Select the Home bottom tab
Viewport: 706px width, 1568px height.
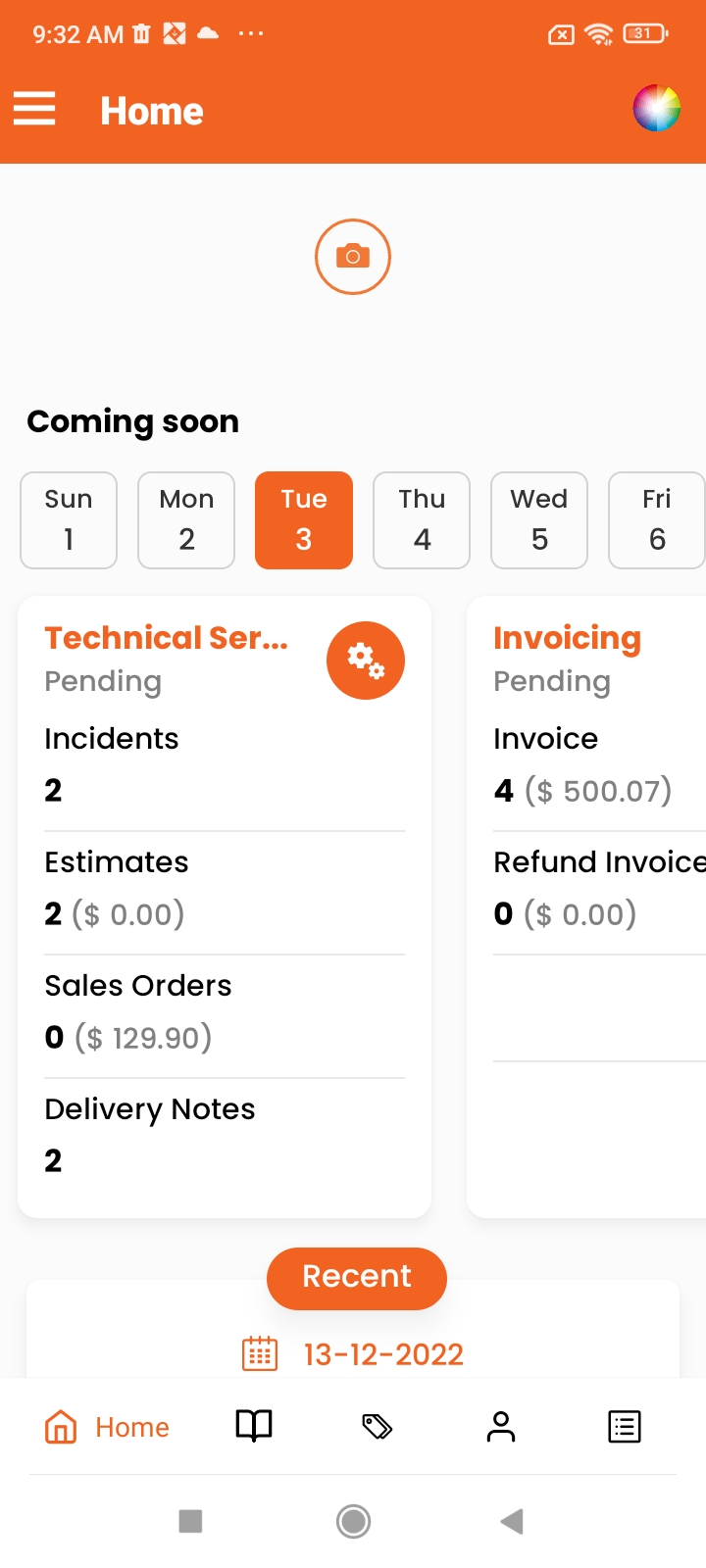point(108,1427)
